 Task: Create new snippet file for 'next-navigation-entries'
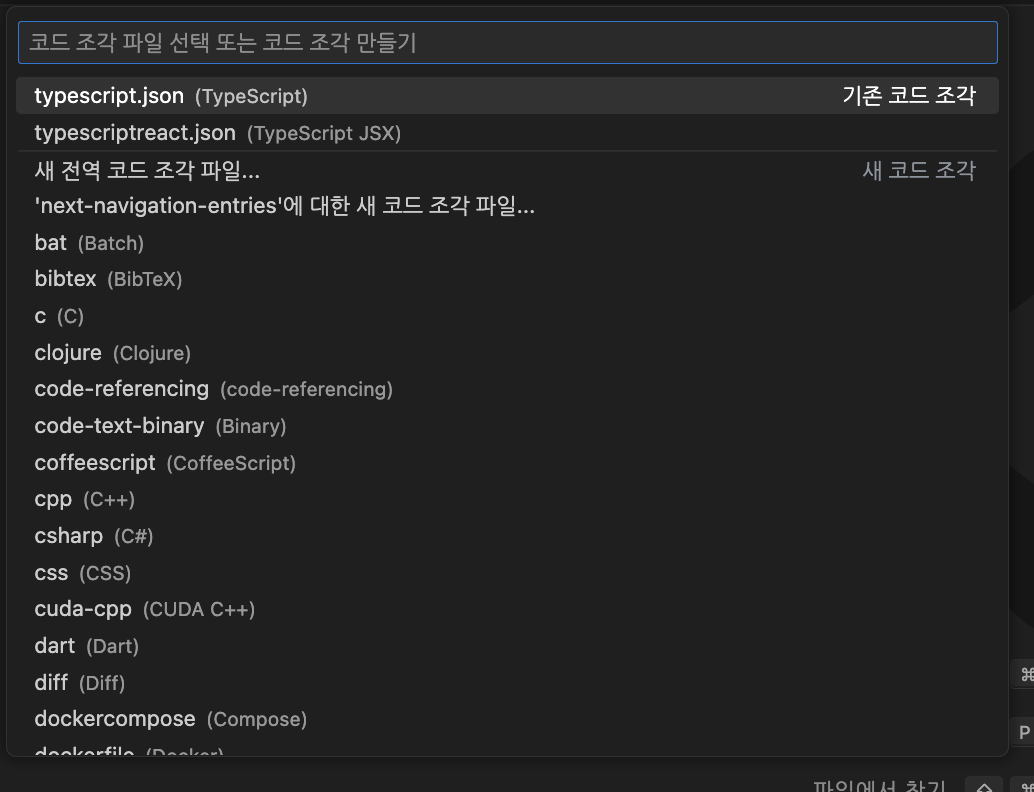pos(507,206)
